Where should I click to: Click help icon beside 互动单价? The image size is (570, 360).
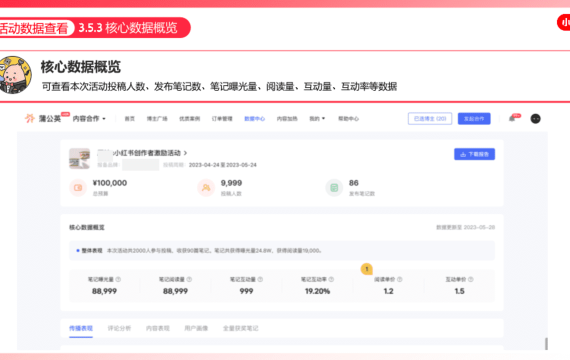pyautogui.click(x=471, y=279)
